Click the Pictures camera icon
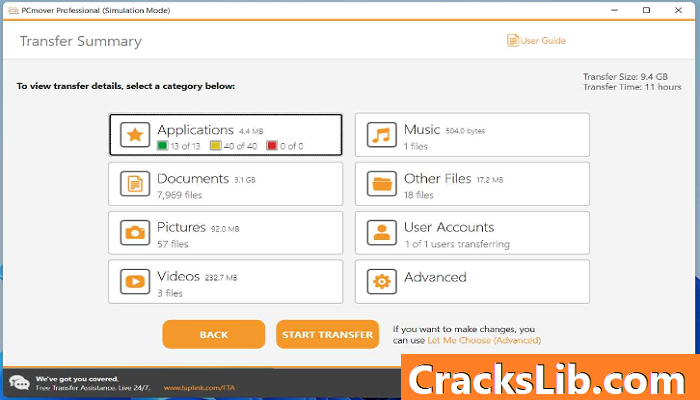 135,233
